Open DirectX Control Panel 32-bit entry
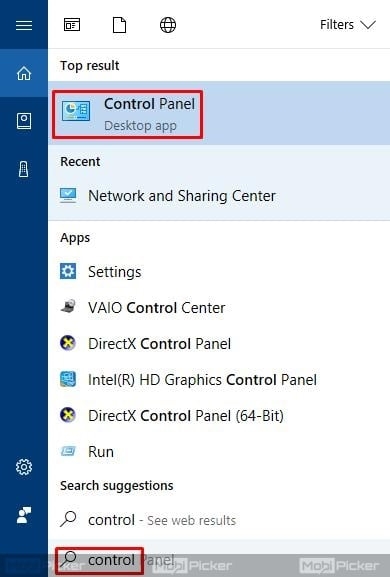 (x=219, y=343)
